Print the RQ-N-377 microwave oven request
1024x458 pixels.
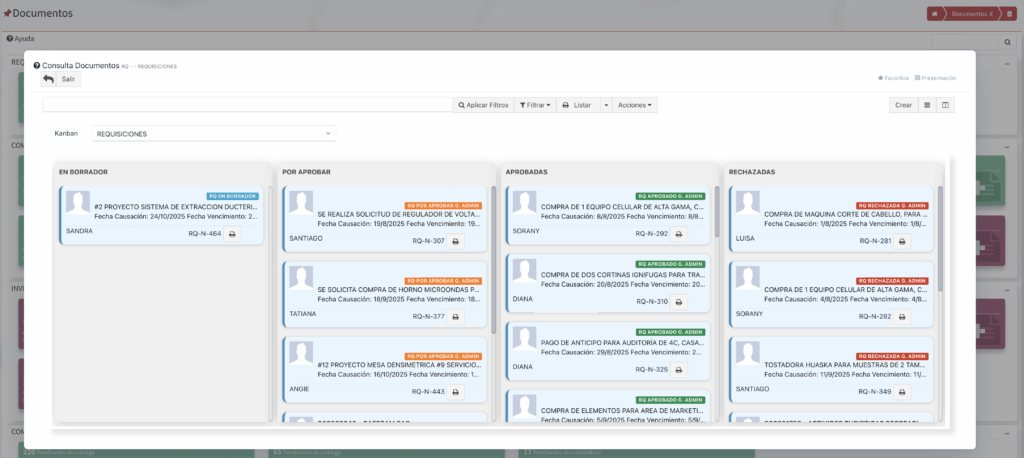[x=455, y=317]
